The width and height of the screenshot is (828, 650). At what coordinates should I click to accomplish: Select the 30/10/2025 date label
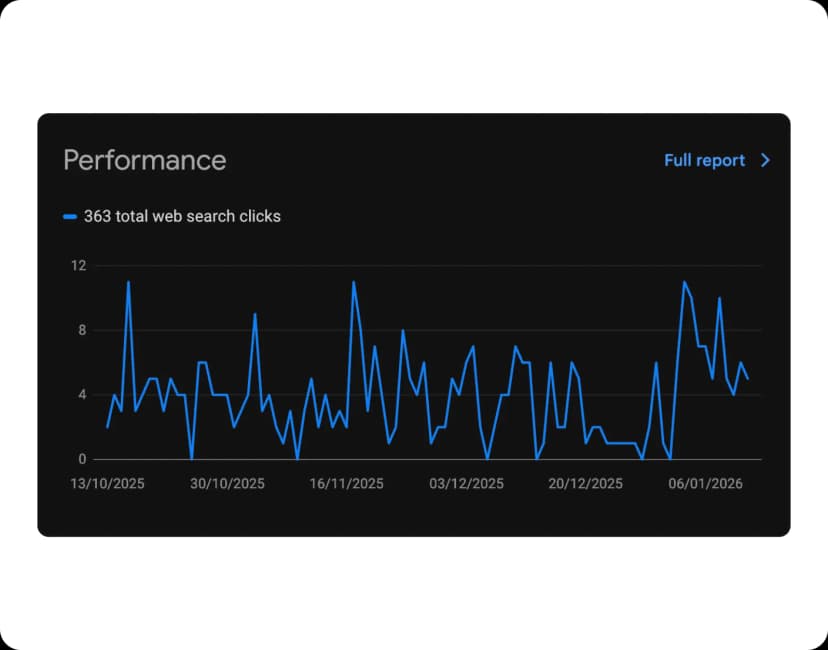pos(227,484)
